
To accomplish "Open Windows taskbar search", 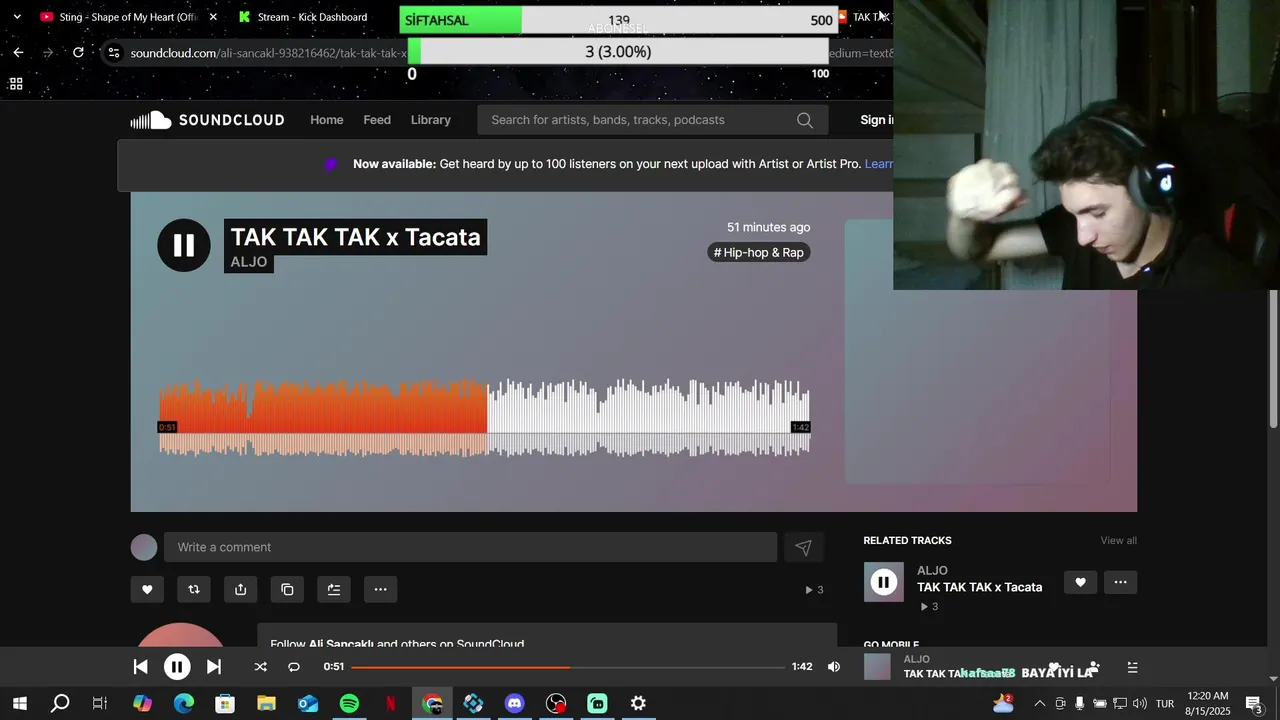I will pyautogui.click(x=60, y=704).
